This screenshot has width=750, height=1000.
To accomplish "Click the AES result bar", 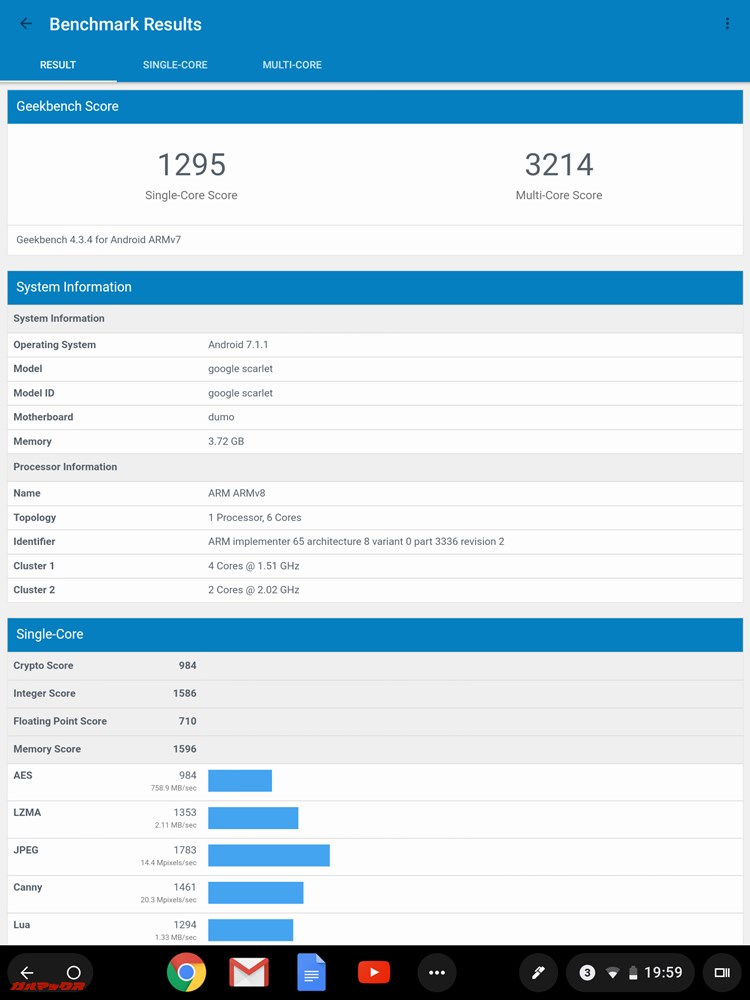I will tap(240, 781).
